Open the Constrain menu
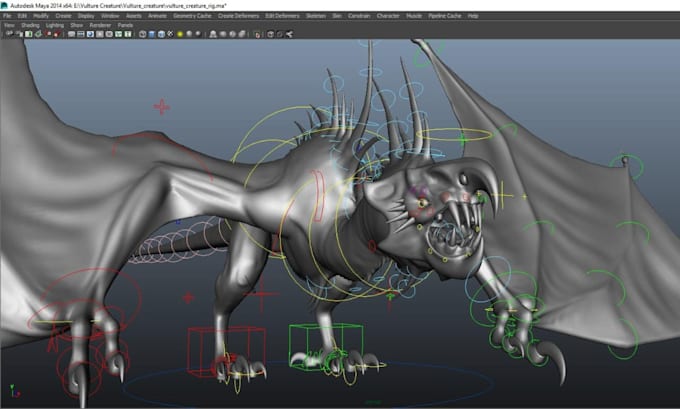 click(x=359, y=16)
